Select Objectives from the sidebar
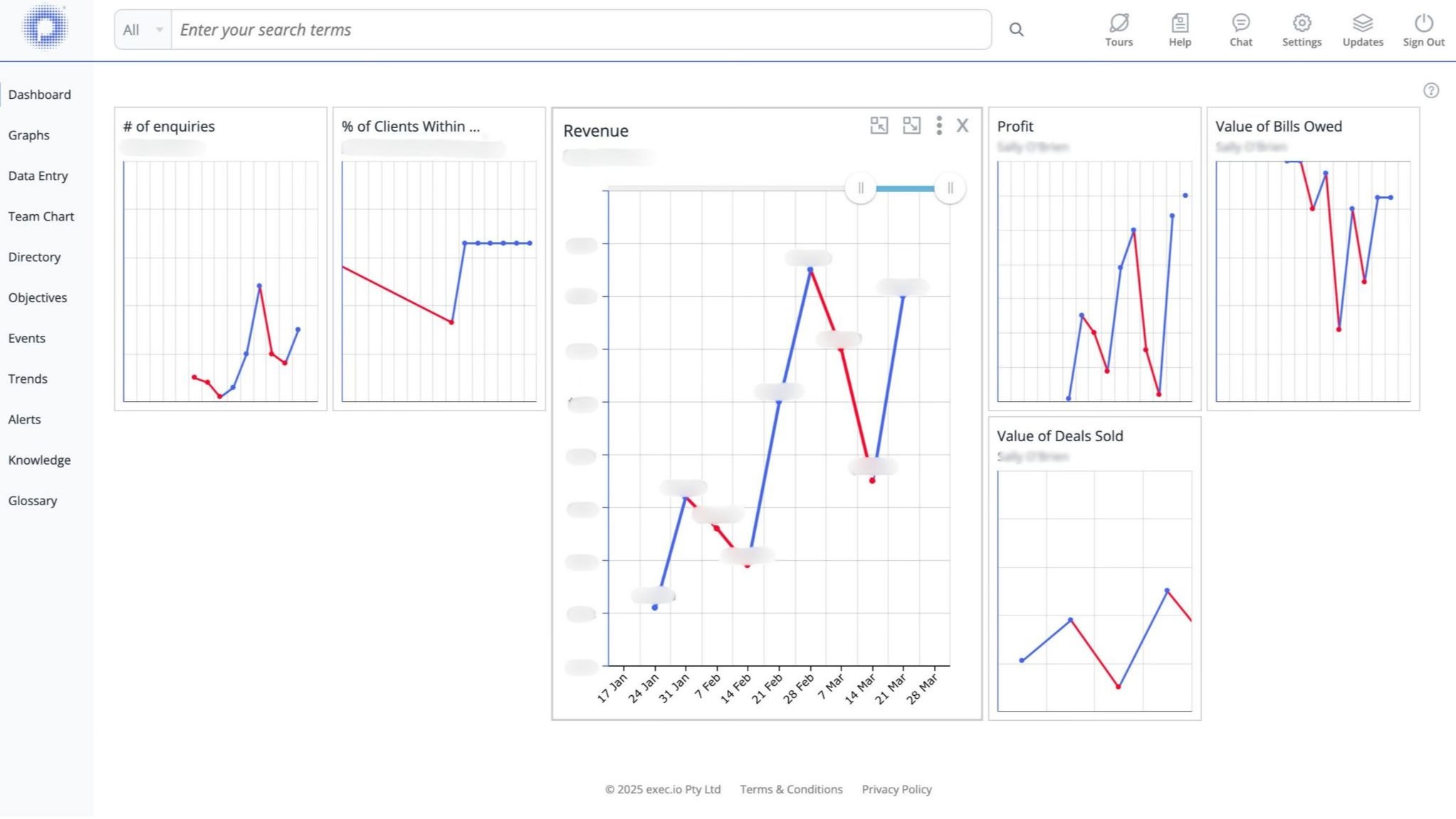 pyautogui.click(x=38, y=297)
